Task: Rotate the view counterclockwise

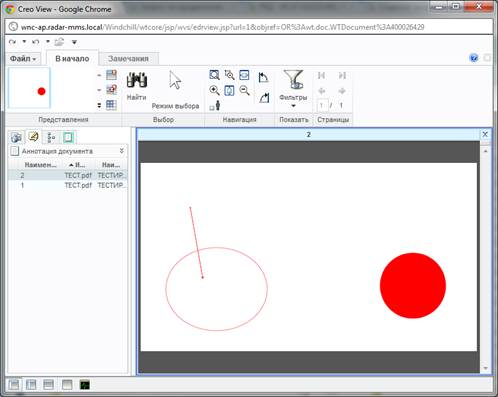Action: click(x=263, y=77)
